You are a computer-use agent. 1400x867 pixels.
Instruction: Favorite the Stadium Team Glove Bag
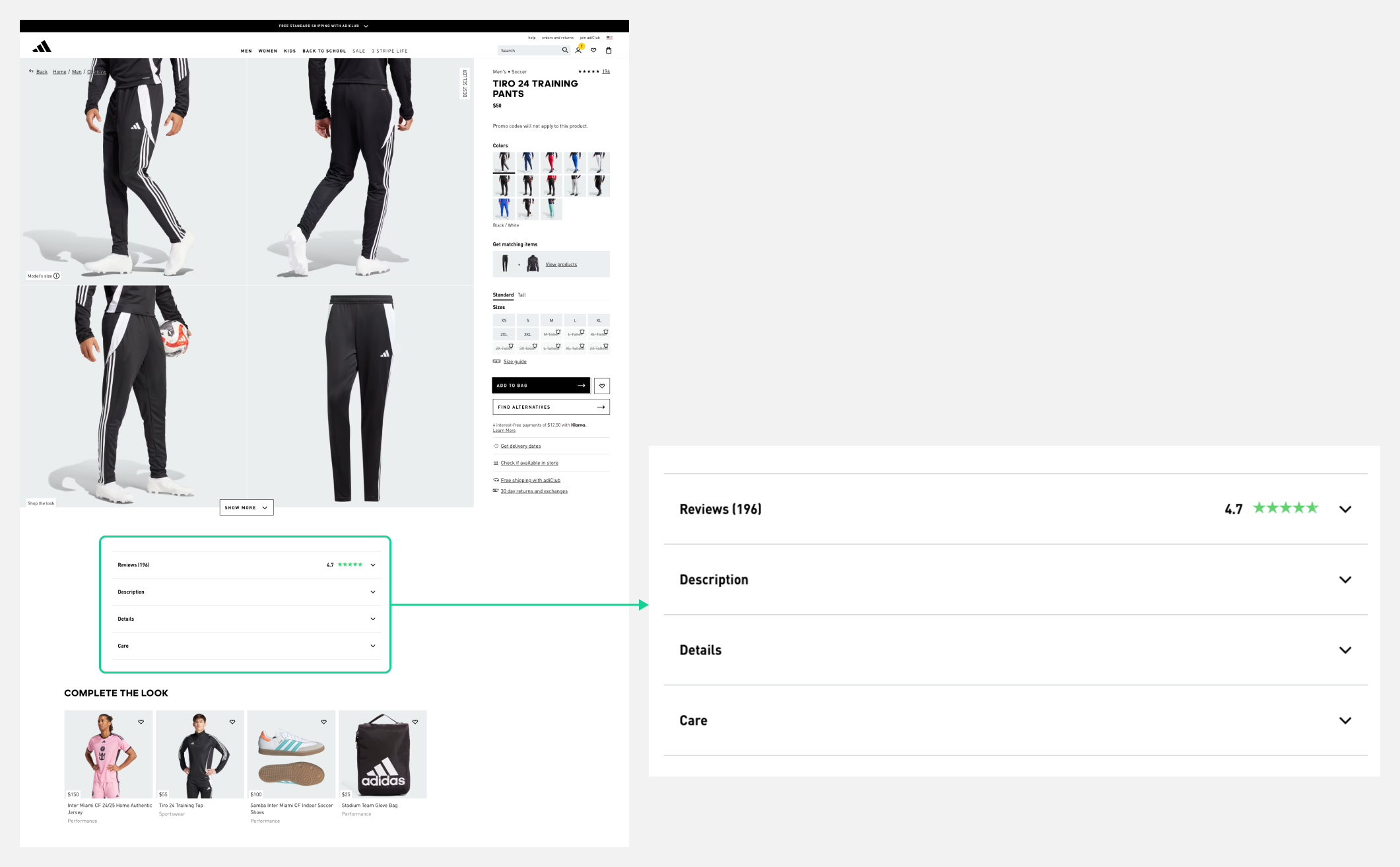pos(415,722)
